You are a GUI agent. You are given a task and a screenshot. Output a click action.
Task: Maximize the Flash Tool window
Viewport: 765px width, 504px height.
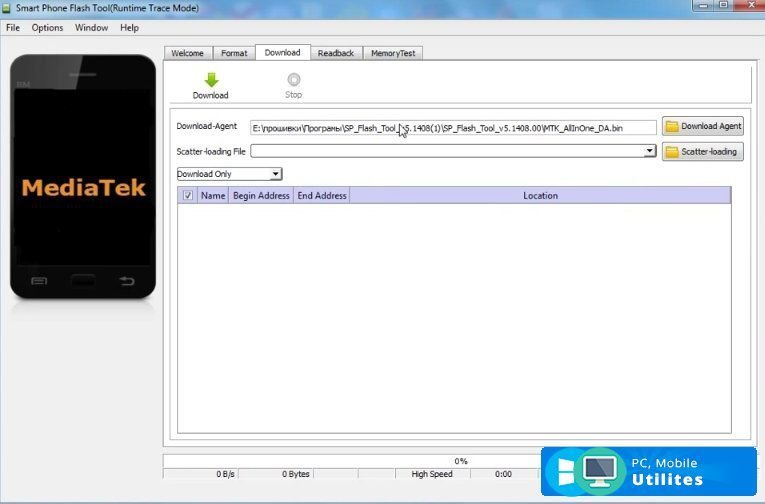724,5
